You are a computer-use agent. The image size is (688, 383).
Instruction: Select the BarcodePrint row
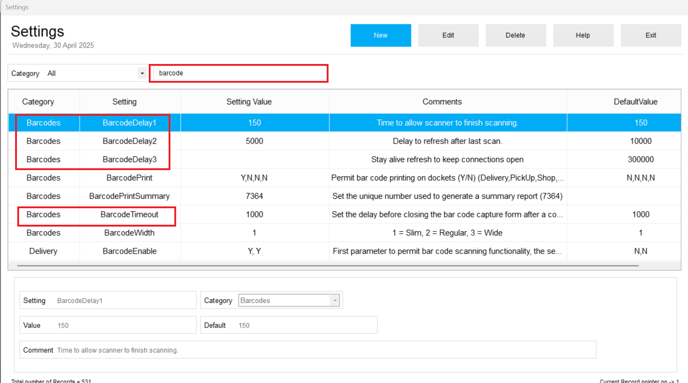344,178
